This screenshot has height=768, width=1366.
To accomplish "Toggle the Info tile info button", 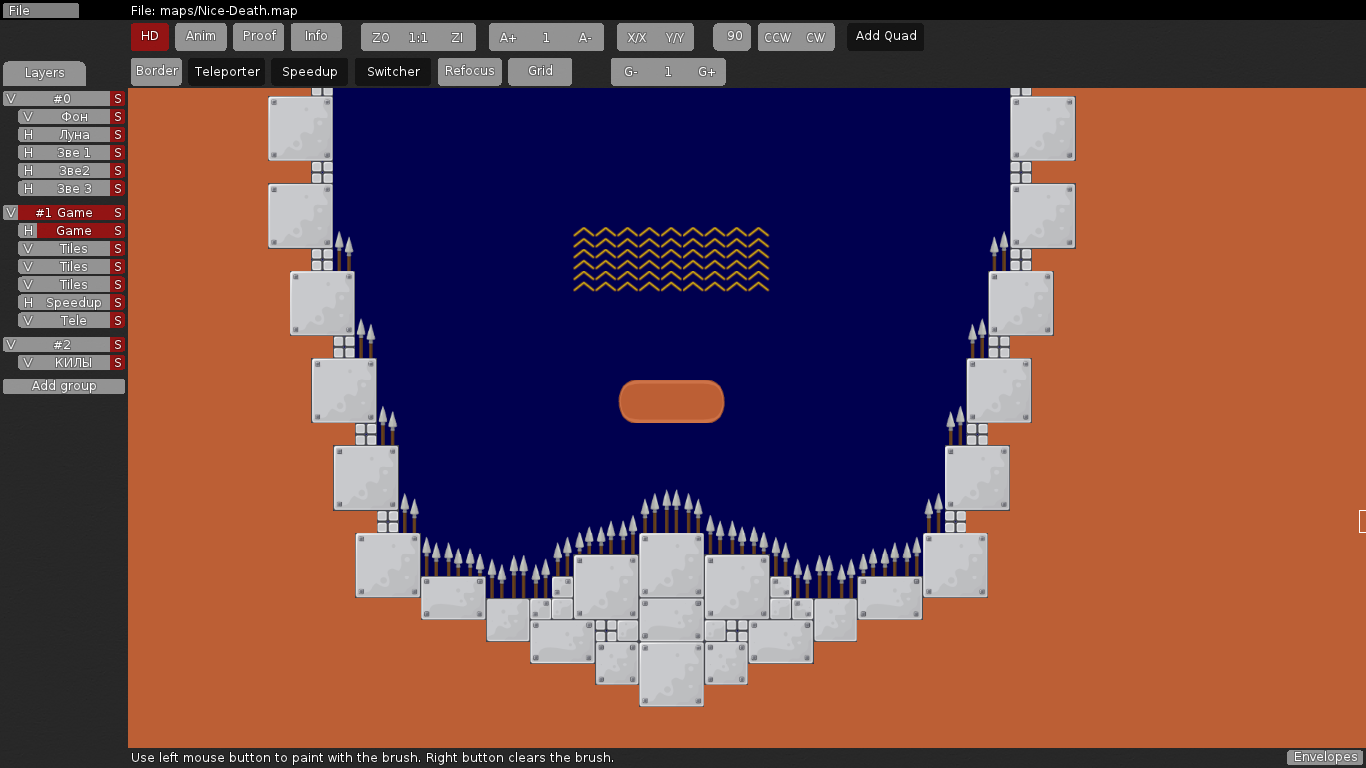I will pos(317,37).
